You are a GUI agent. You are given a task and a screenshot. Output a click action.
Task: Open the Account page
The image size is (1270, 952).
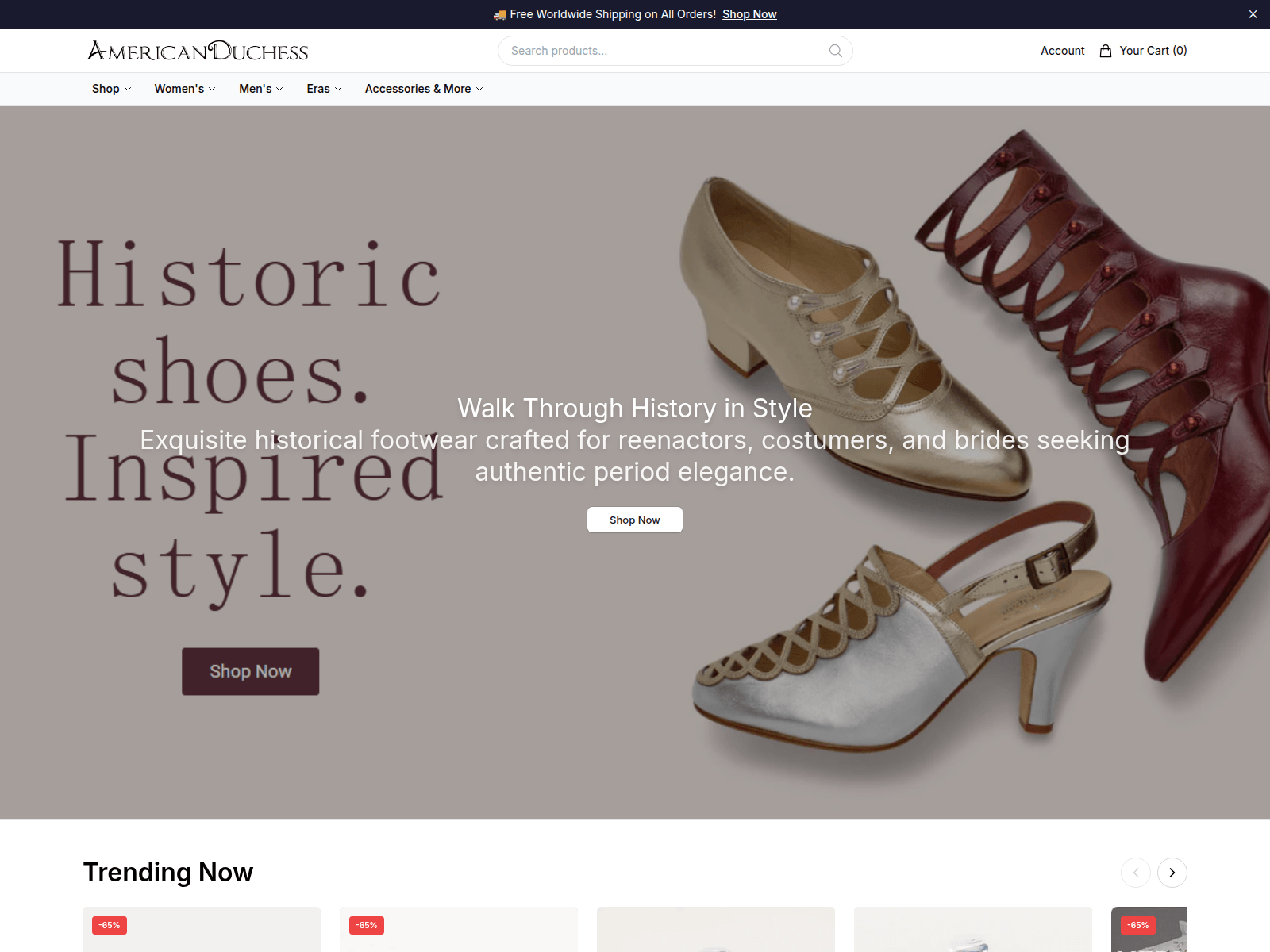coord(1062,51)
